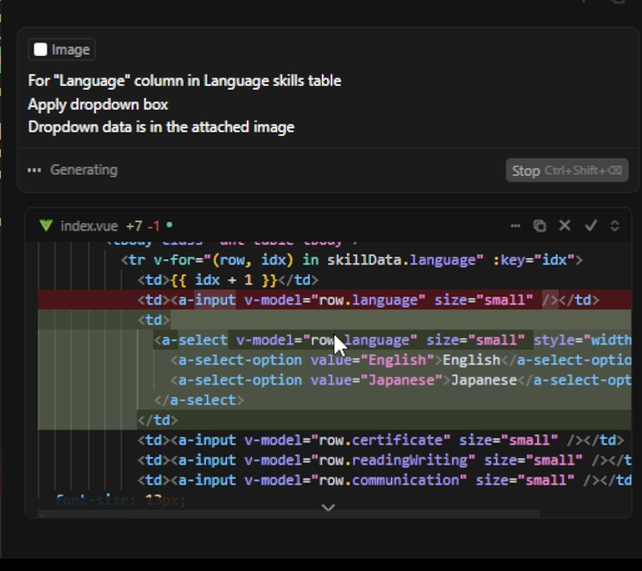Click the horizontal scrollbar under the code
642x571 pixels.
[290, 514]
